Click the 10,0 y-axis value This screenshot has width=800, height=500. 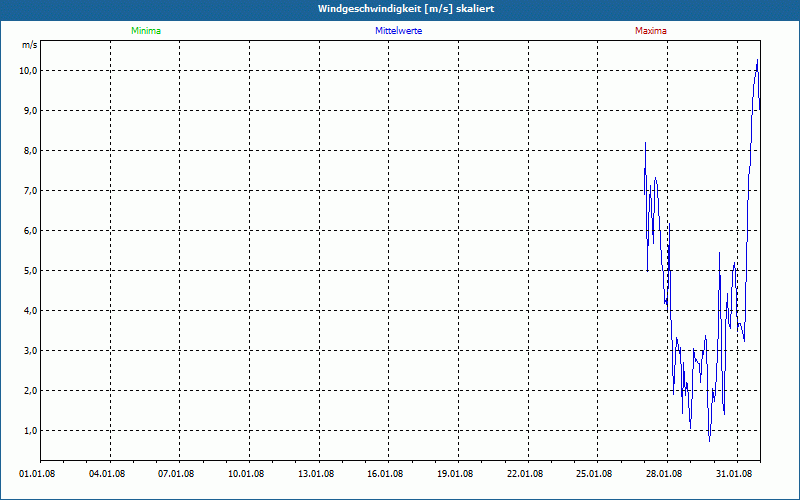click(28, 70)
